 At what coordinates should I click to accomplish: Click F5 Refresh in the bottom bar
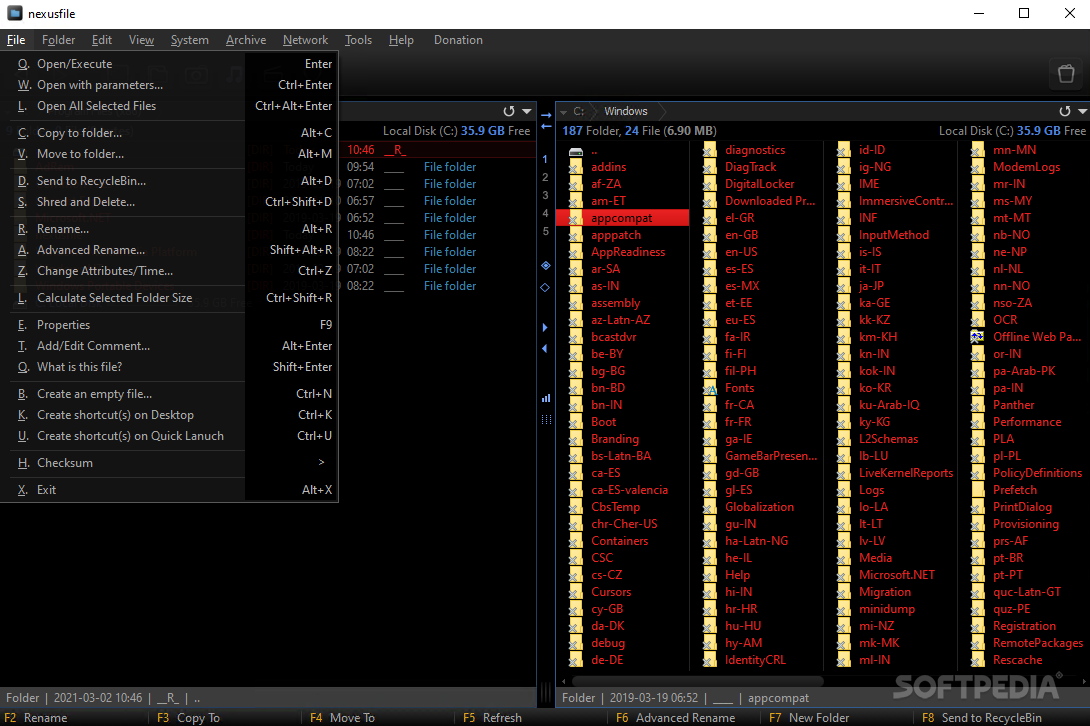[x=492, y=718]
